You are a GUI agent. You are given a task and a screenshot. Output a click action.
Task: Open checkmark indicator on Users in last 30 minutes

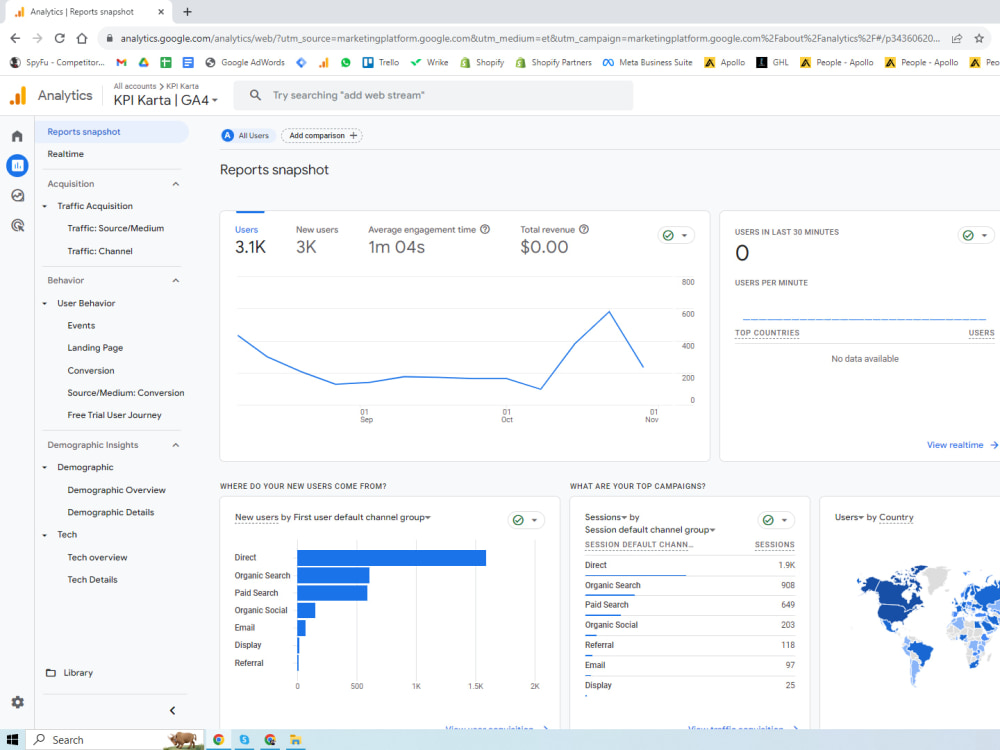tap(976, 235)
